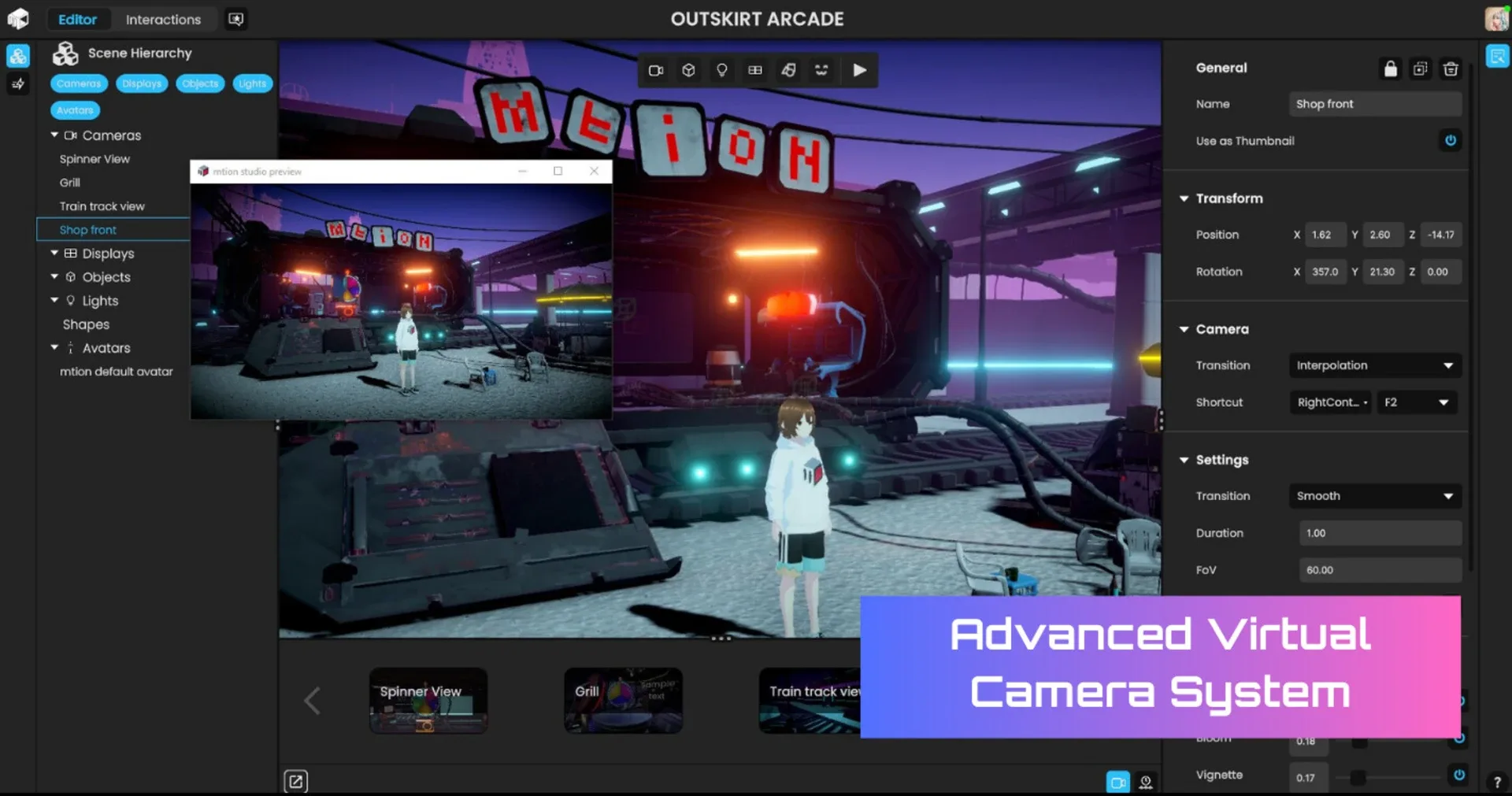This screenshot has width=1512, height=796.
Task: Click the play button in the viewport toolbar
Action: (859, 70)
